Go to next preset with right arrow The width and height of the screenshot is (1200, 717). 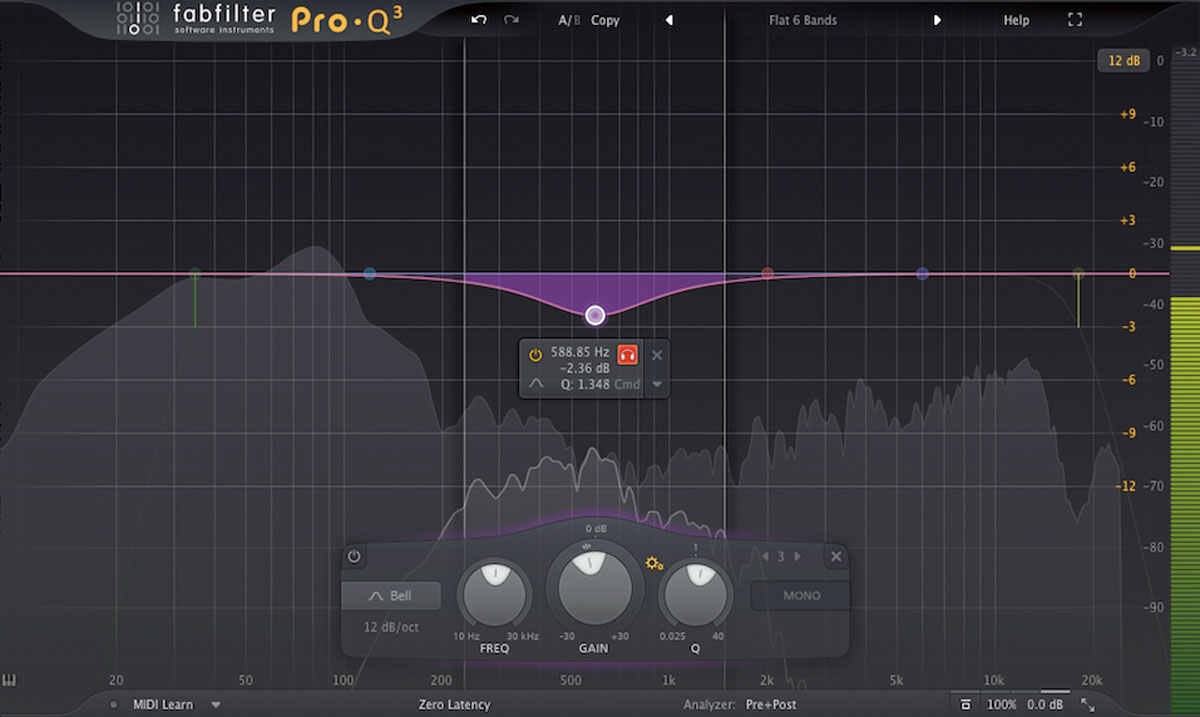(x=937, y=20)
